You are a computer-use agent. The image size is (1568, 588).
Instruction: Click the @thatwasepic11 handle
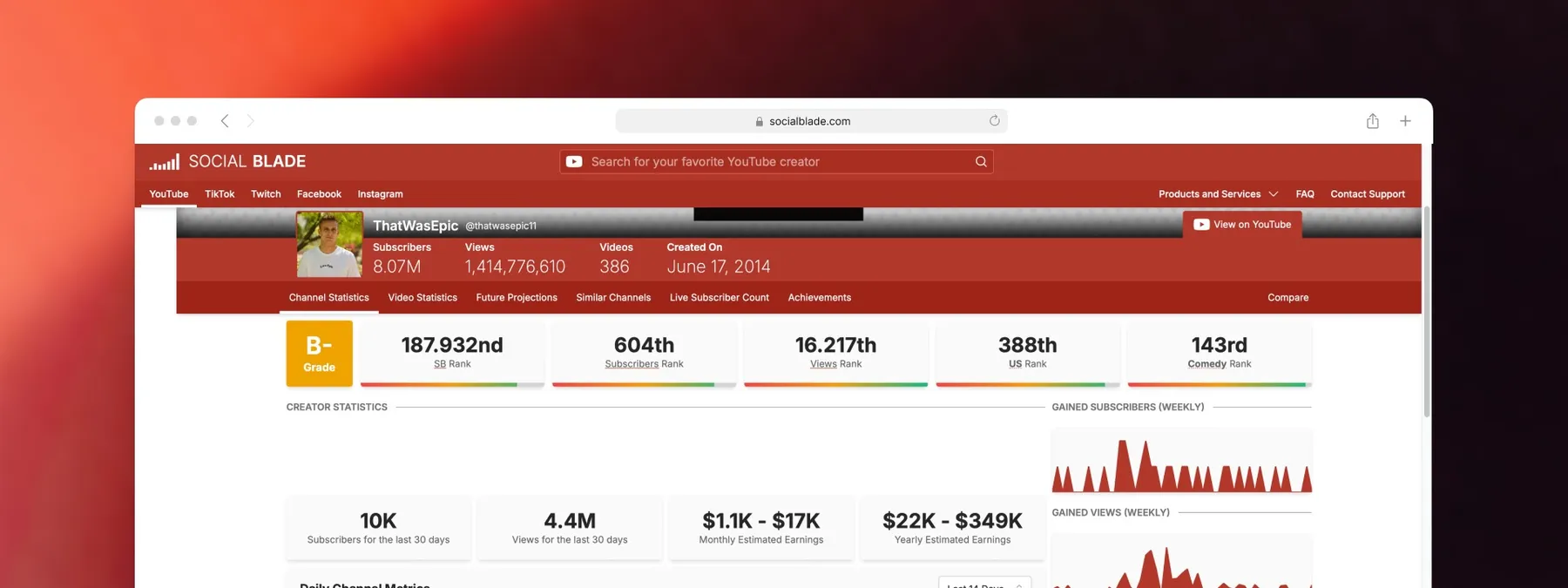(x=501, y=226)
